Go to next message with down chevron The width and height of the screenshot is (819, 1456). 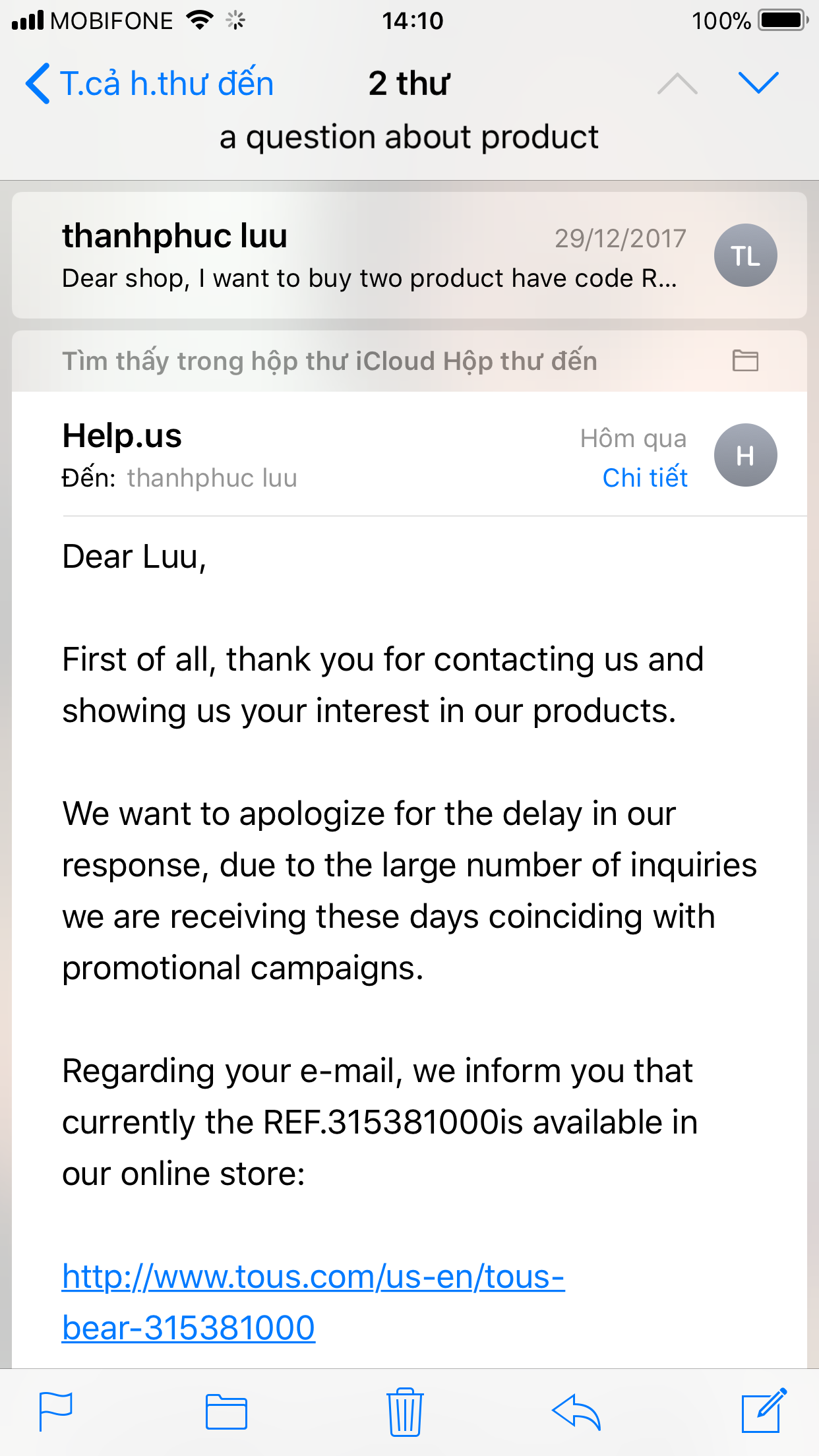(x=758, y=83)
